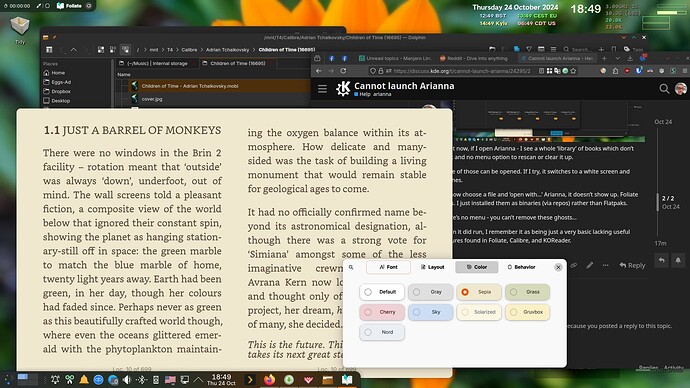The image size is (690, 388).
Task: Open the post's more options ellipsis
Action: (x=606, y=265)
